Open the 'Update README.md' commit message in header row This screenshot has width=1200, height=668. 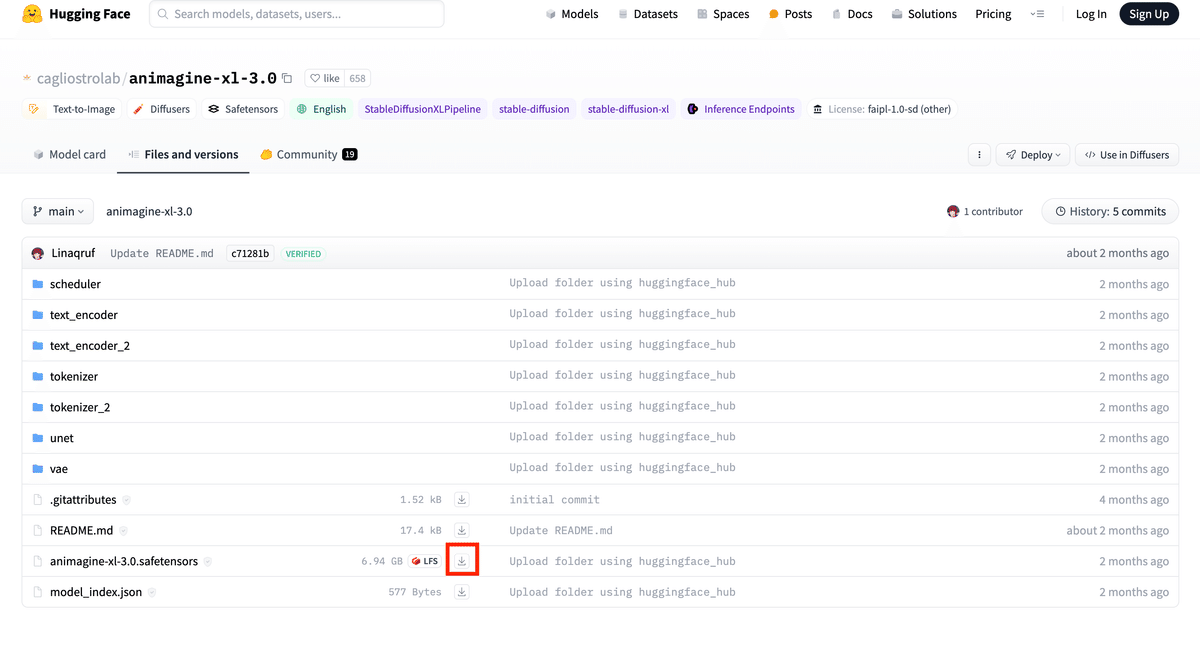pos(162,254)
